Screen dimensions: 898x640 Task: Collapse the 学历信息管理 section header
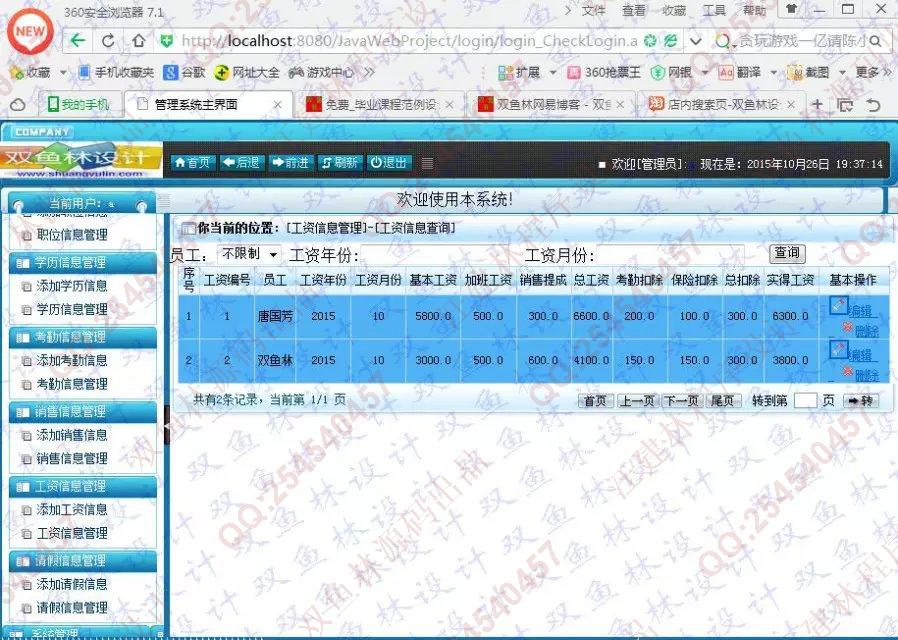tap(83, 263)
